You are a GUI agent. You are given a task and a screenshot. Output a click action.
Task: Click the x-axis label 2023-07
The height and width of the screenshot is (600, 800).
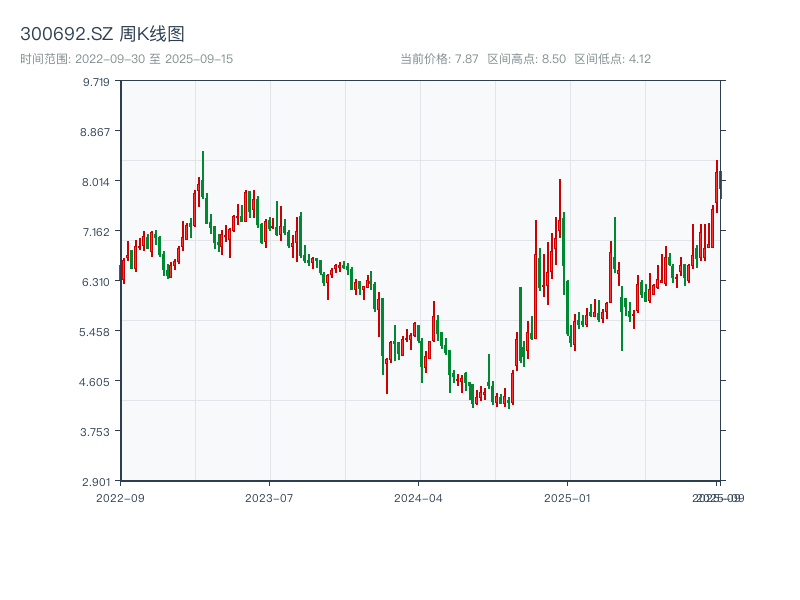pyautogui.click(x=269, y=498)
